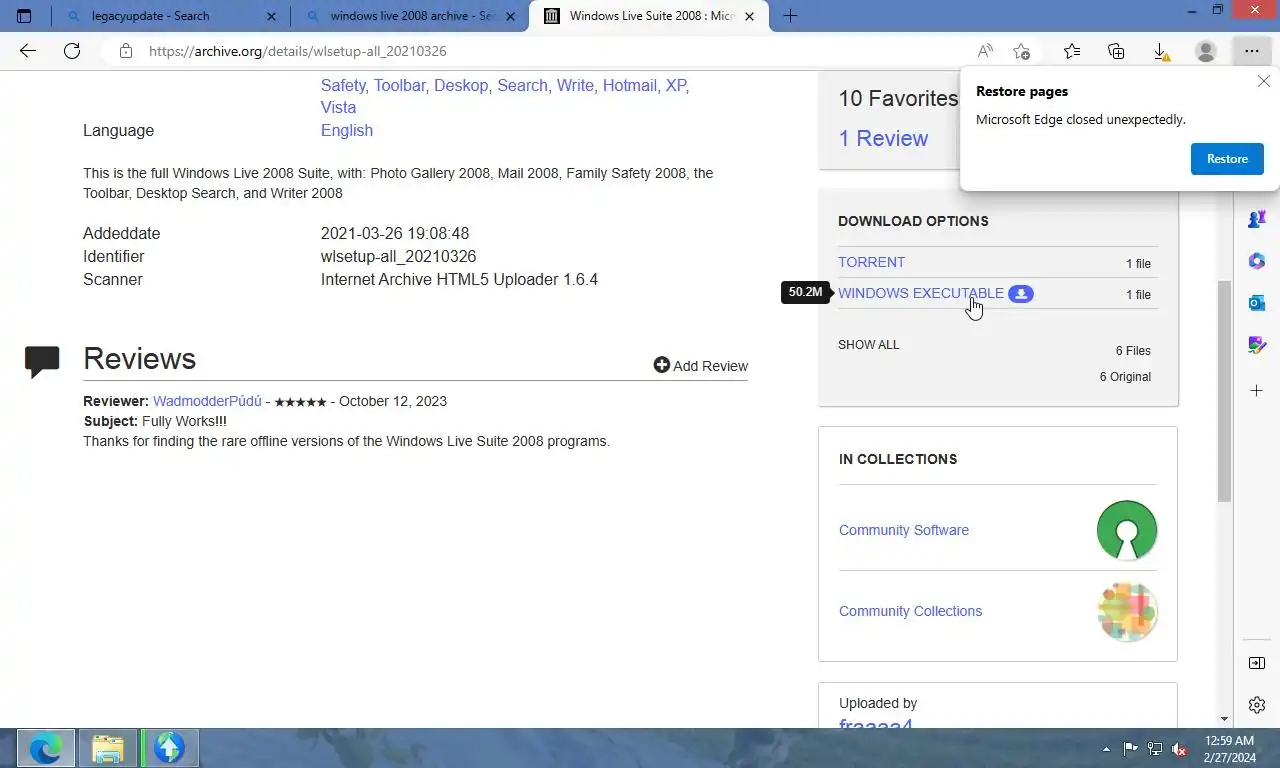This screenshot has width=1280, height=768.
Task: Click the scrollbar down arrow
Action: point(1224,718)
